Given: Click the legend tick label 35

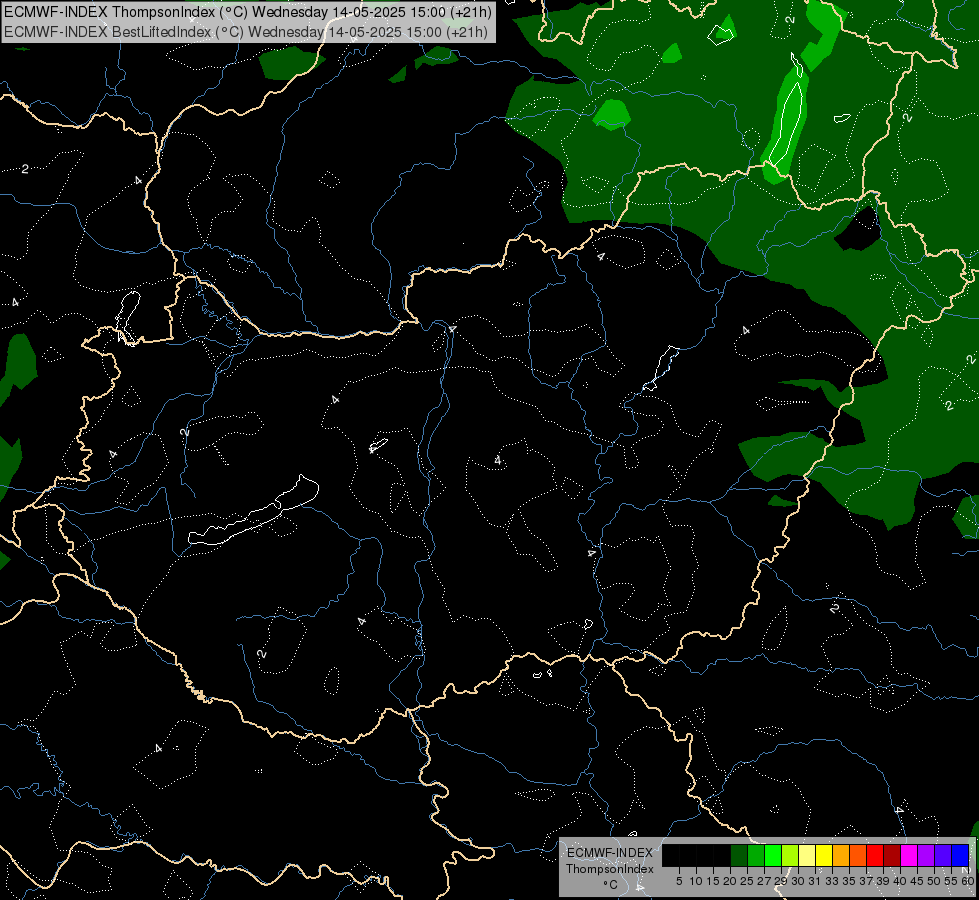Looking at the screenshot, I should coord(849,881).
